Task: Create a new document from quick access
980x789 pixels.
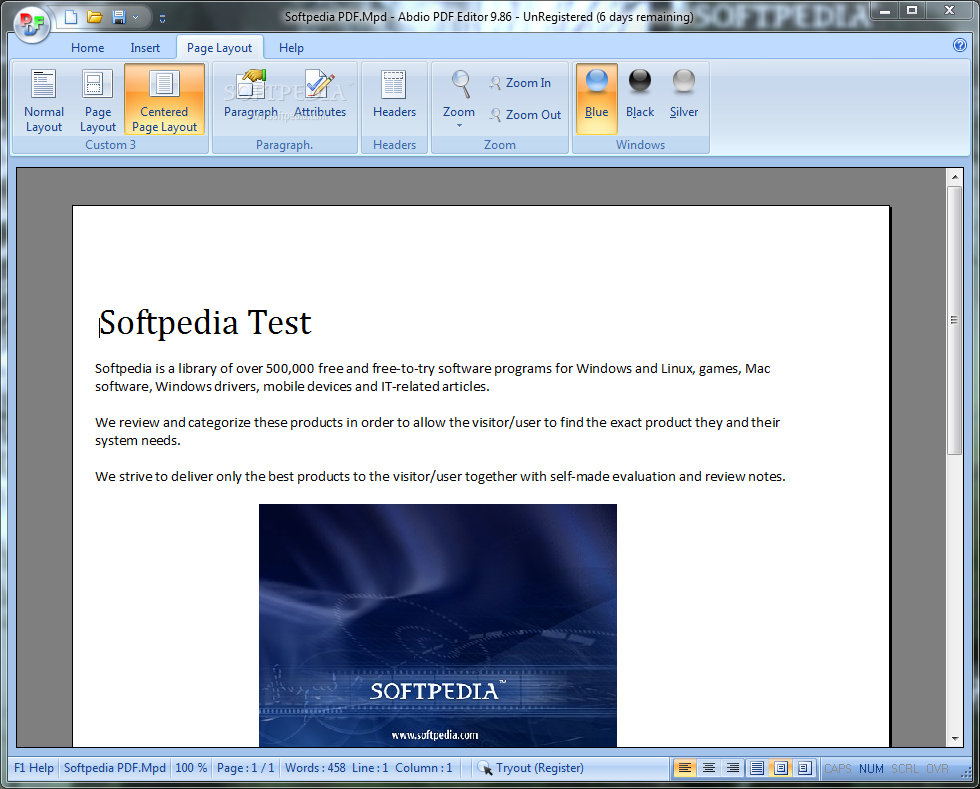Action: [71, 18]
